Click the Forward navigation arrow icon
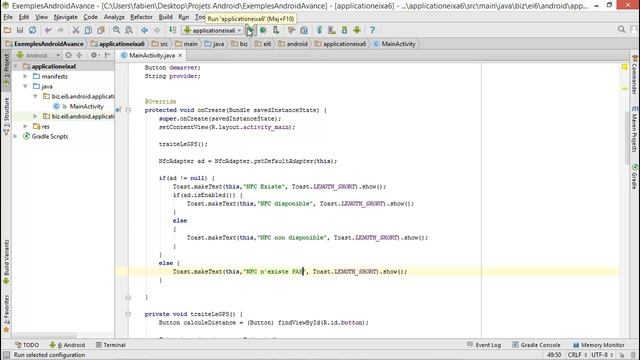Screen dimensions: 640x360 [157, 30]
